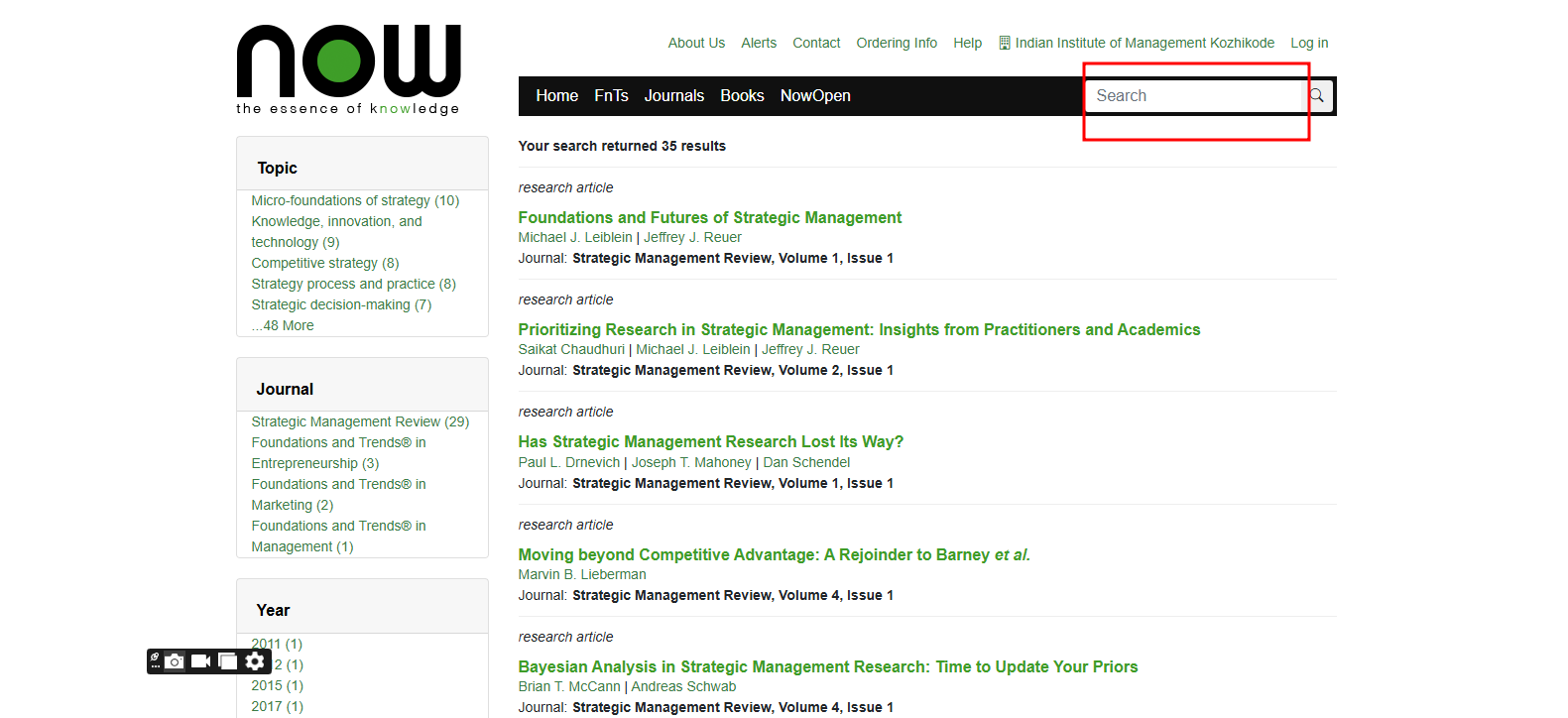This screenshot has height=718, width=1568.
Task: Click the stacked windows icon in overlay
Action: (x=228, y=661)
